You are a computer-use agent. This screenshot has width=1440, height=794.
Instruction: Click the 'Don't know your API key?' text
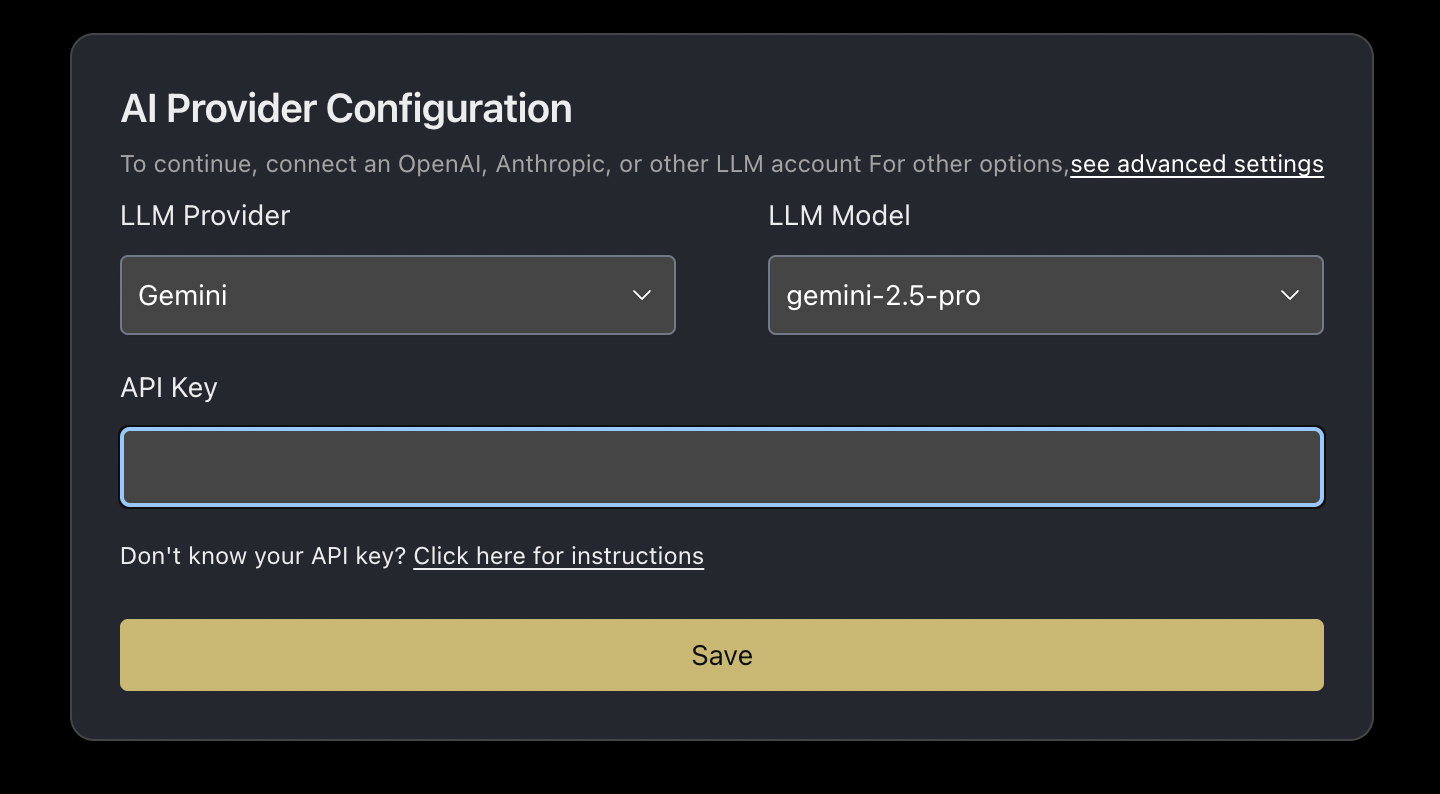point(264,556)
